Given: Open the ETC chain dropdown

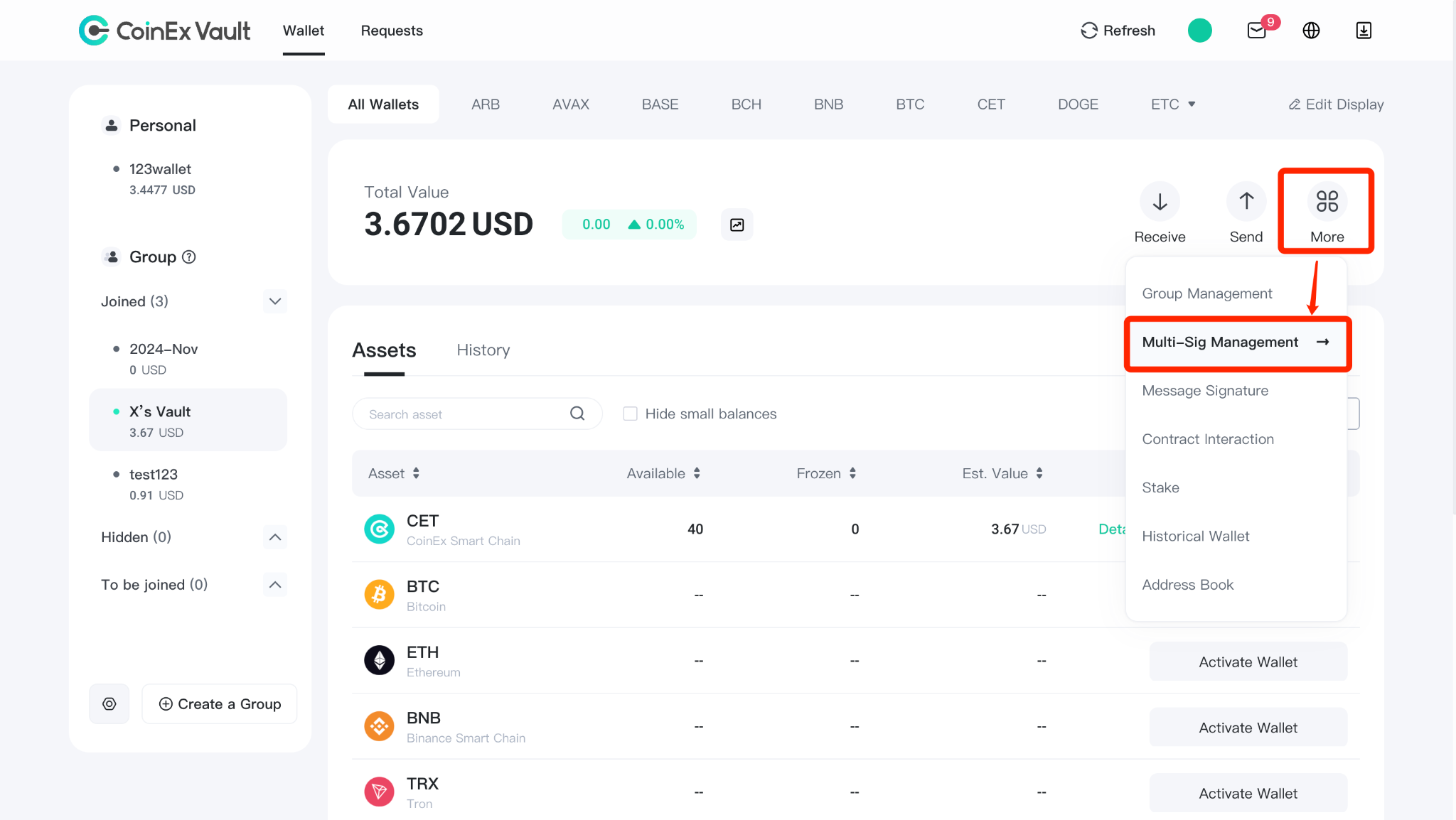Looking at the screenshot, I should [1173, 104].
